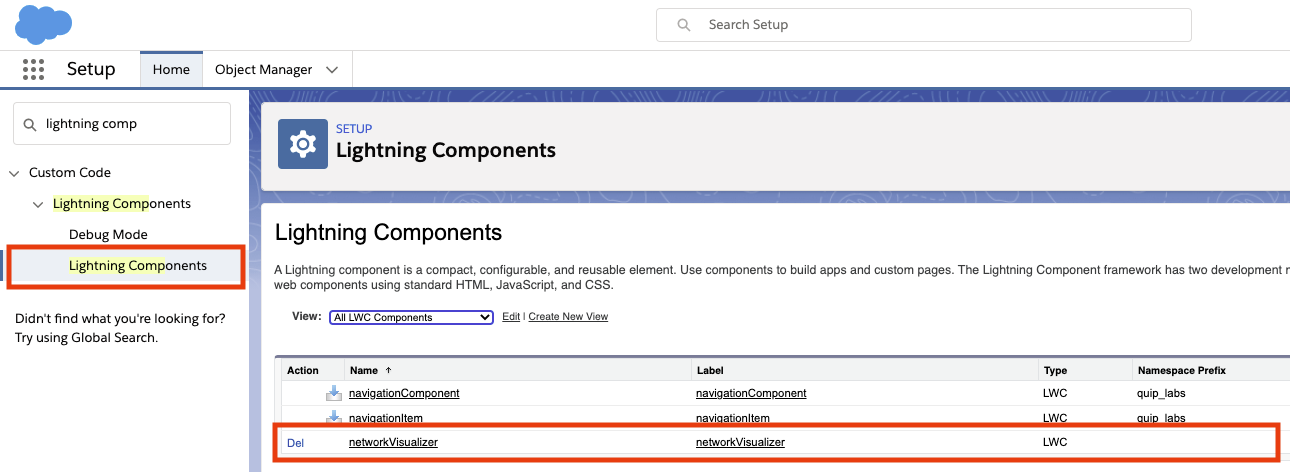Viewport: 1290px width, 472px height.
Task: Click the magnifier icon in Search Setup
Action: (x=684, y=25)
